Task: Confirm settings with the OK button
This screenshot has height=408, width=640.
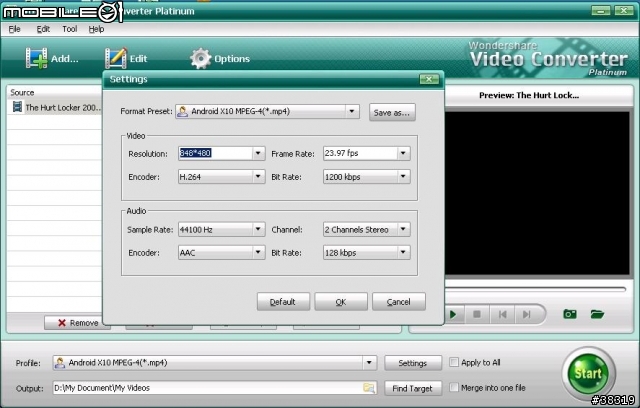Action: 341,302
